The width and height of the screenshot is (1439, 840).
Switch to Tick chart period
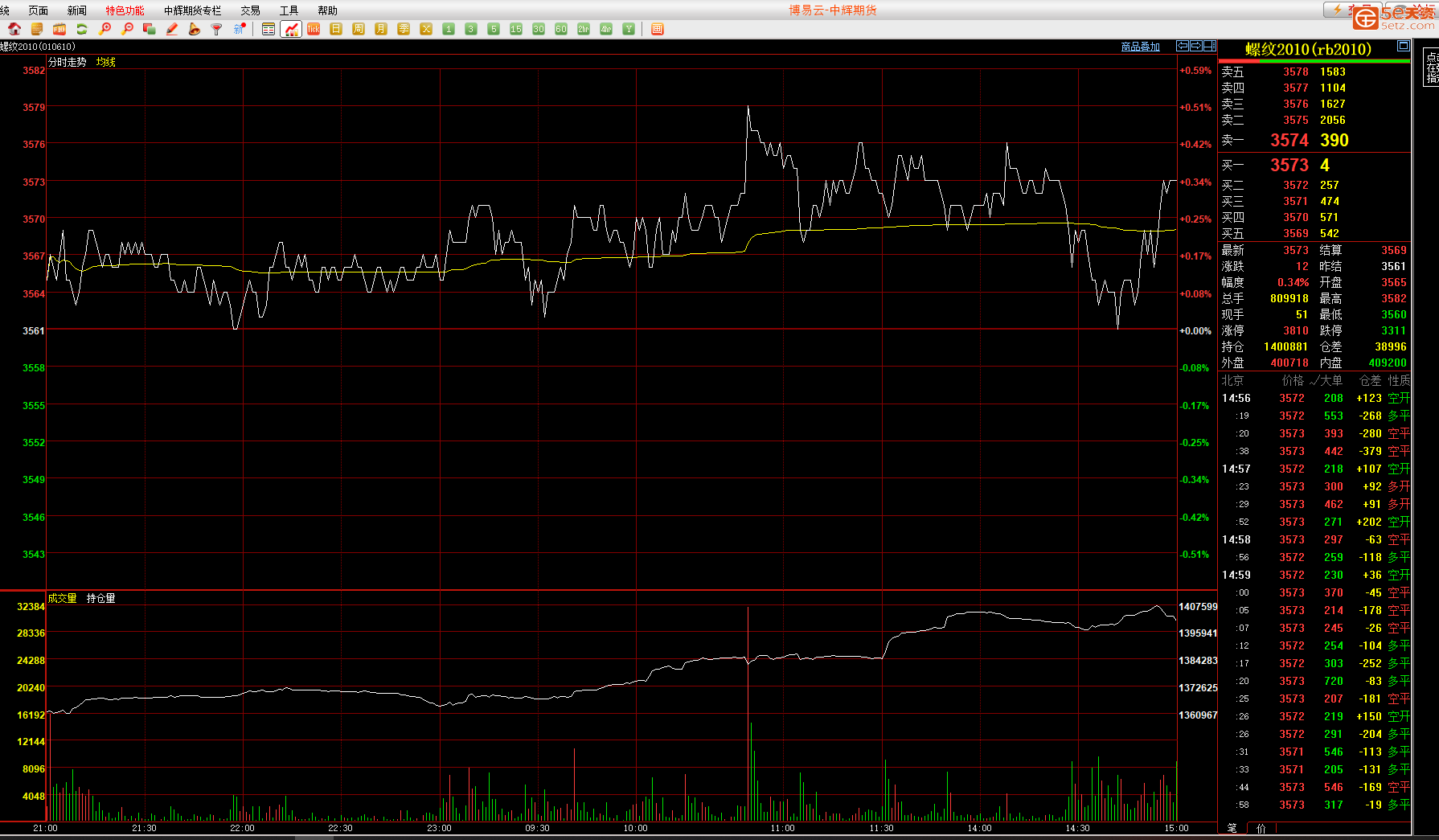click(x=314, y=29)
